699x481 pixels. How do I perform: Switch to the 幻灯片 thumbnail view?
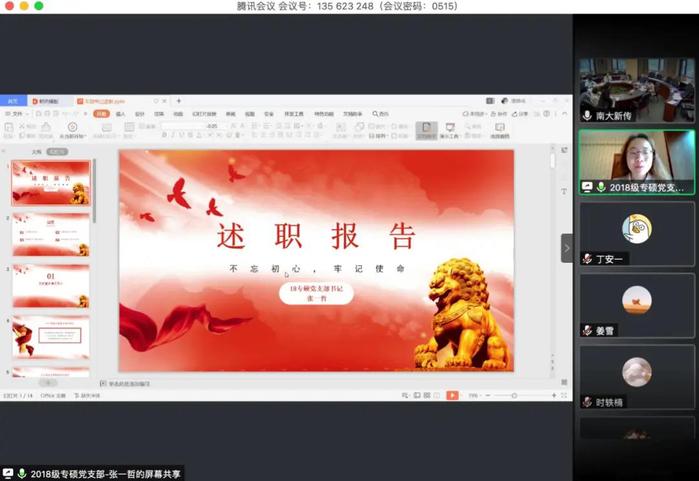[x=57, y=152]
